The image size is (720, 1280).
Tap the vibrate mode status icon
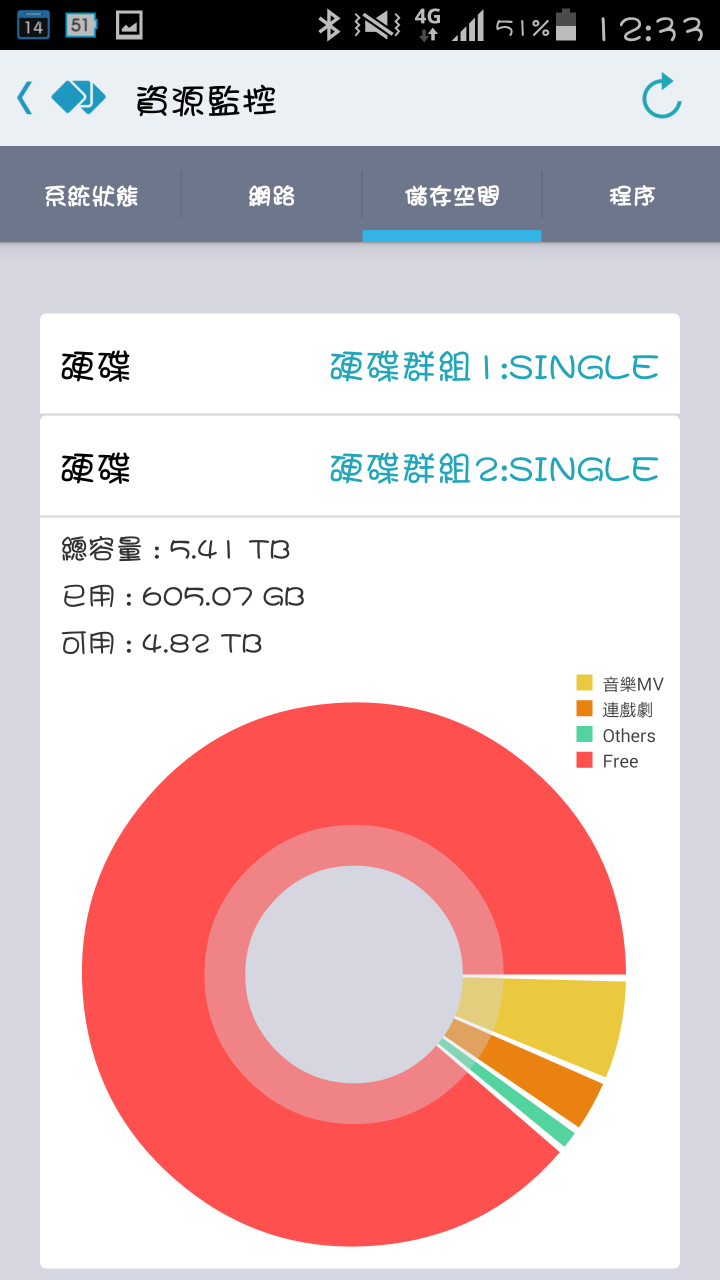(376, 25)
